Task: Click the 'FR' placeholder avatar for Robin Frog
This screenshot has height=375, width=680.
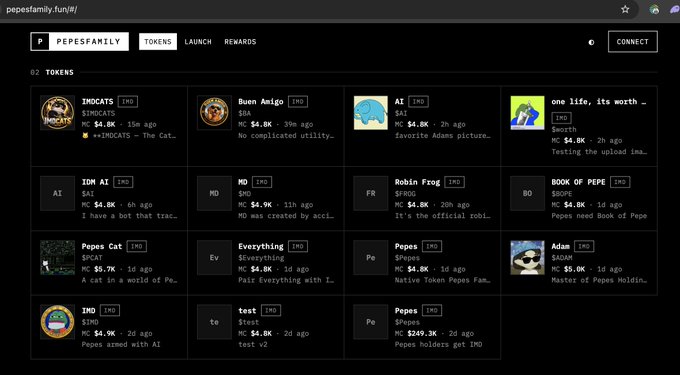Action: coord(371,193)
